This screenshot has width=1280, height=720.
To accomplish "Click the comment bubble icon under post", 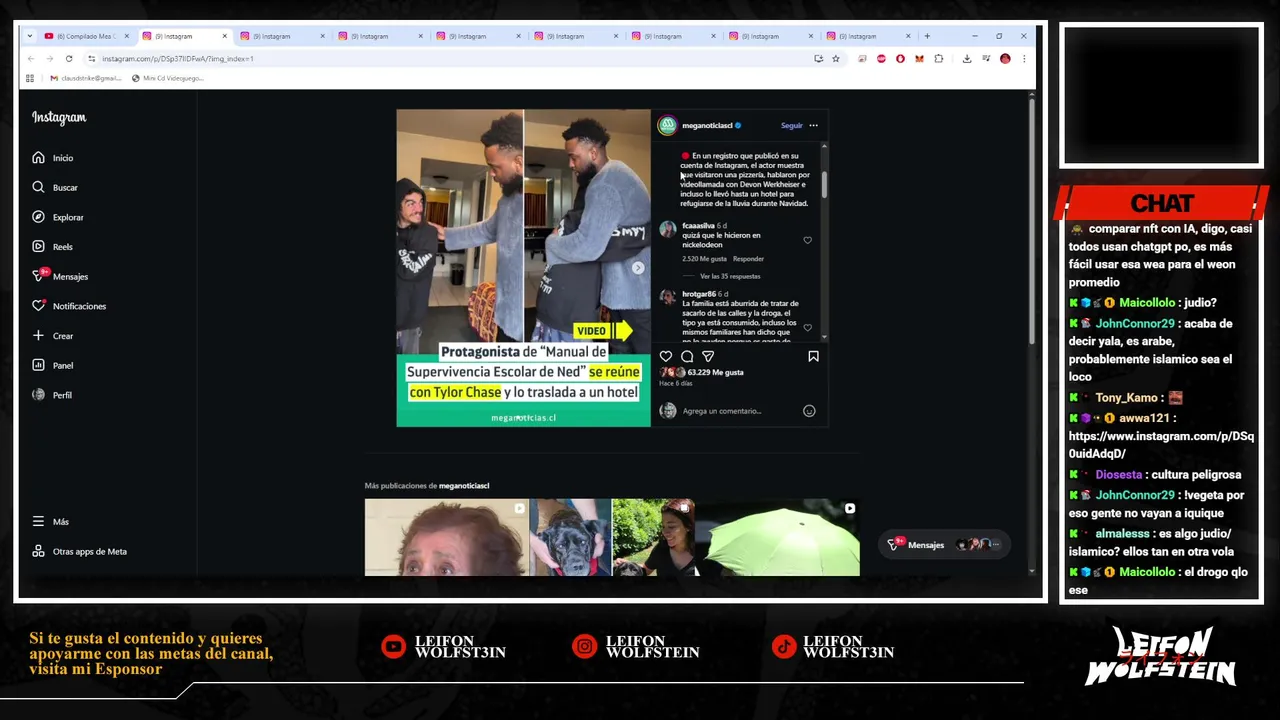I will [x=687, y=356].
